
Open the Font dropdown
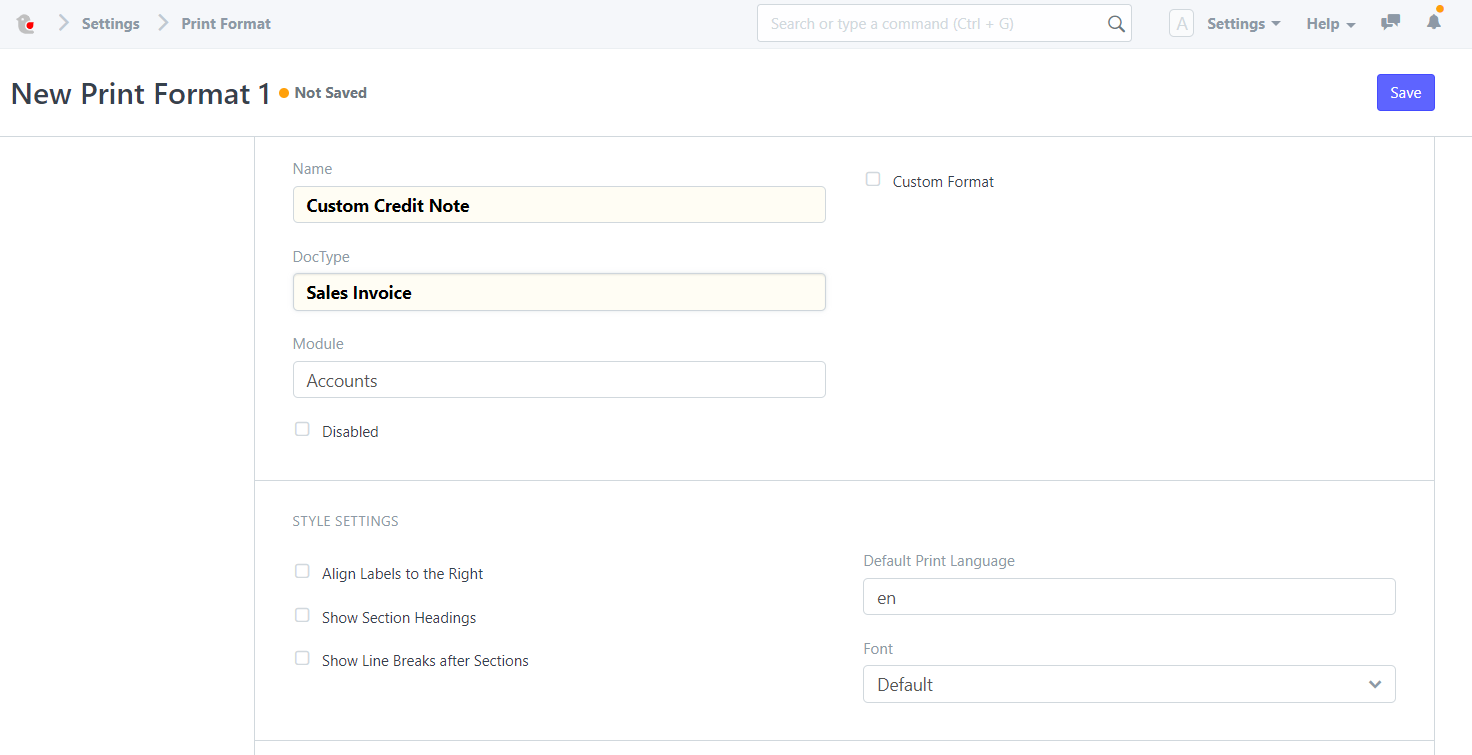(x=1129, y=684)
